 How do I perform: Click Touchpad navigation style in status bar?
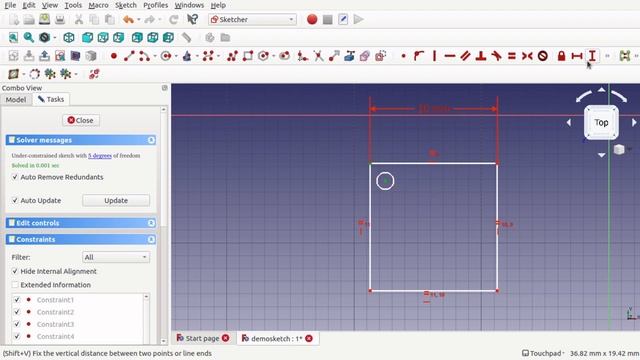543,353
